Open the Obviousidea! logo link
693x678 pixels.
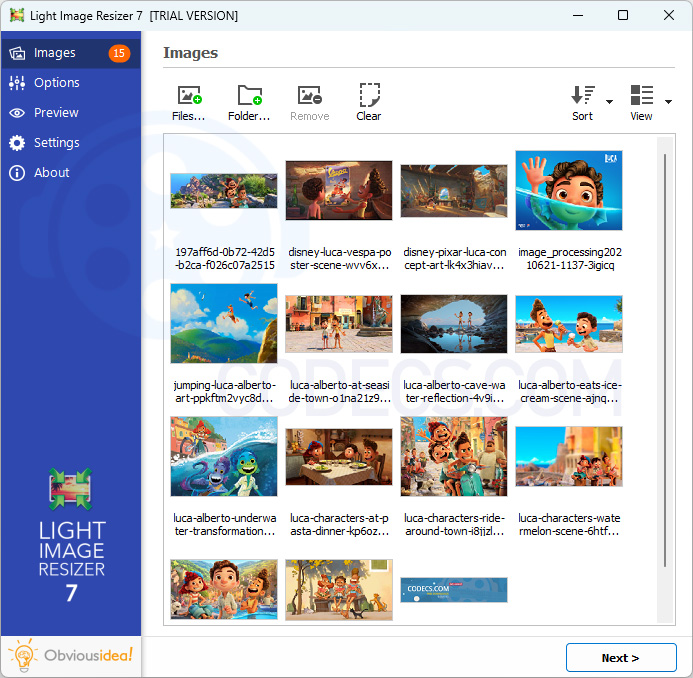[x=71, y=655]
